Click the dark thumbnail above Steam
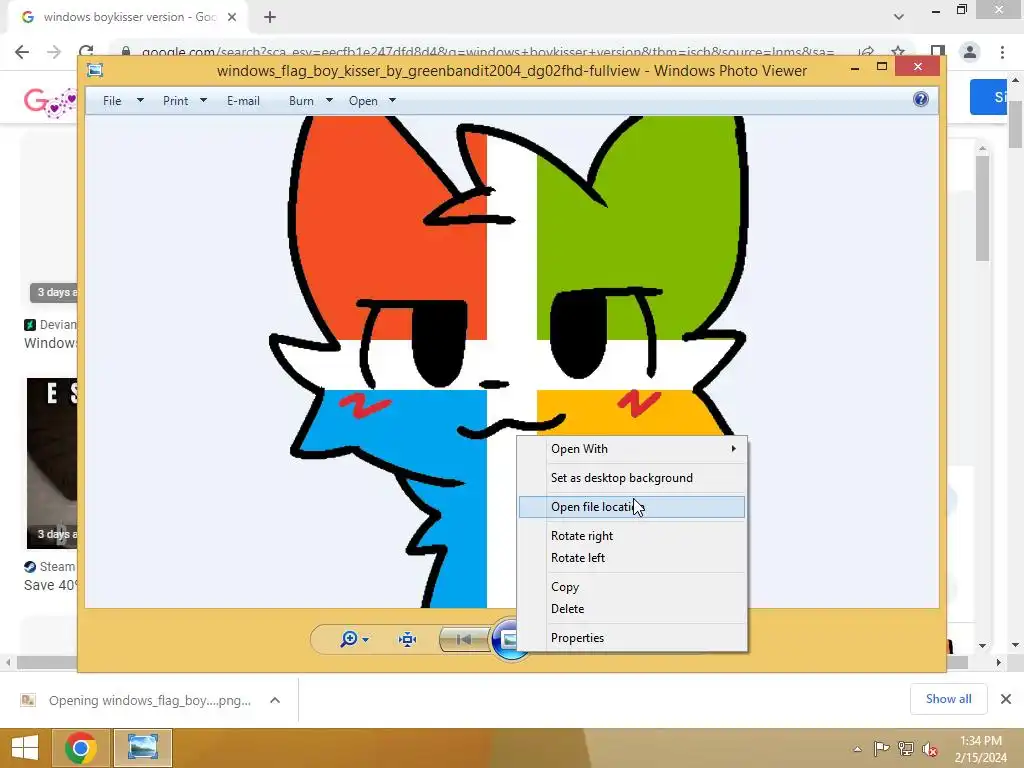 click(52, 463)
